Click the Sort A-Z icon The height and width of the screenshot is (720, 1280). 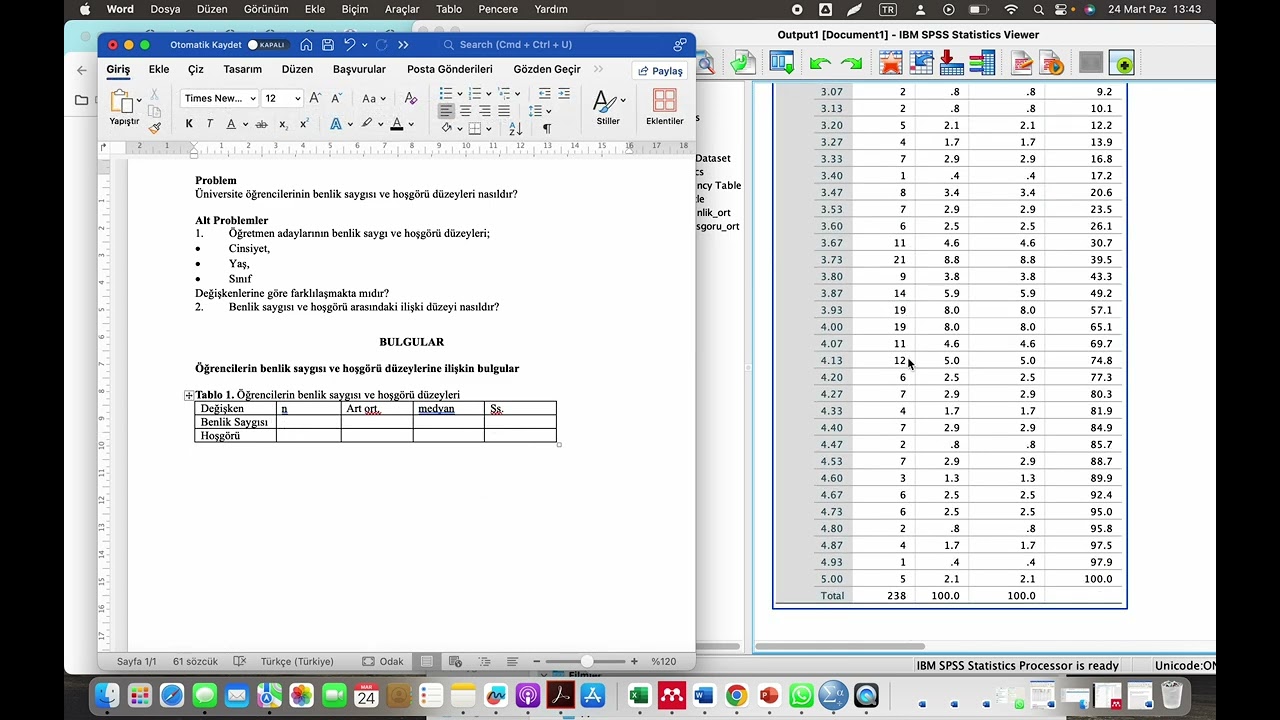click(516, 128)
